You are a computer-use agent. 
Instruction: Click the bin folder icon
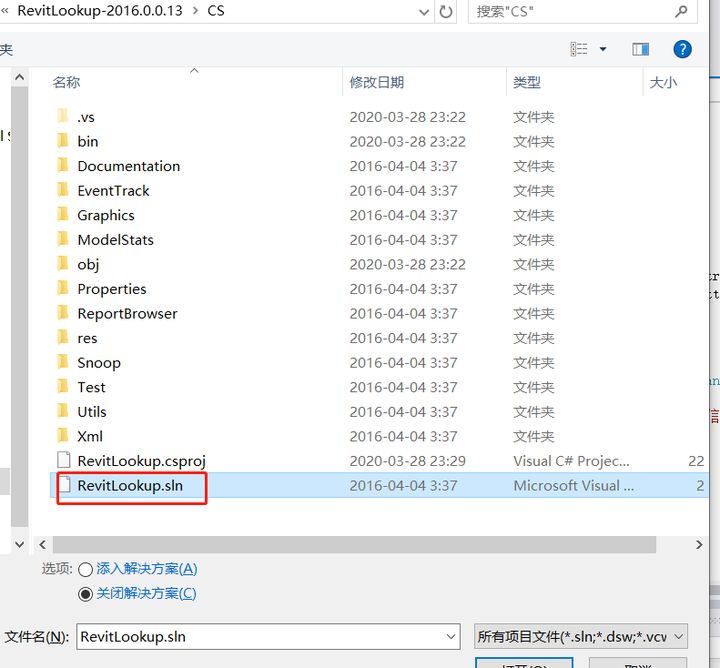[x=63, y=140]
